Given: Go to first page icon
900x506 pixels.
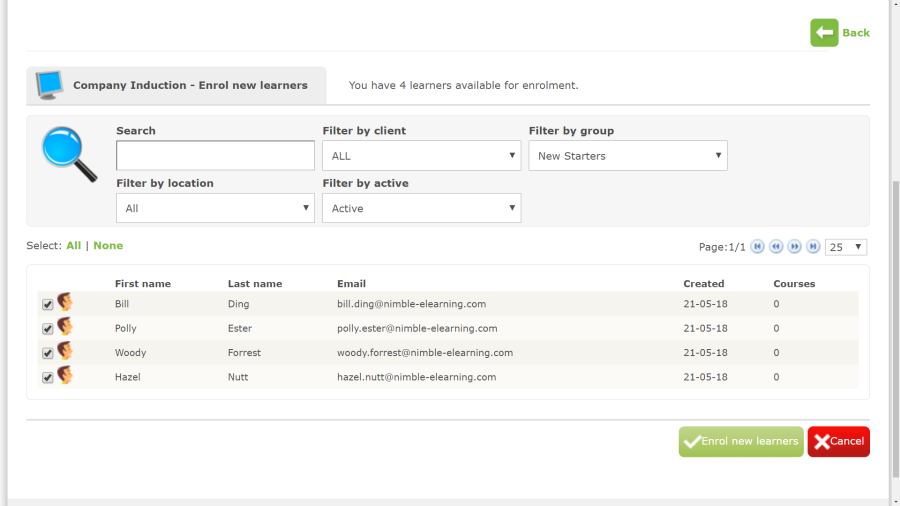Looking at the screenshot, I should [758, 247].
